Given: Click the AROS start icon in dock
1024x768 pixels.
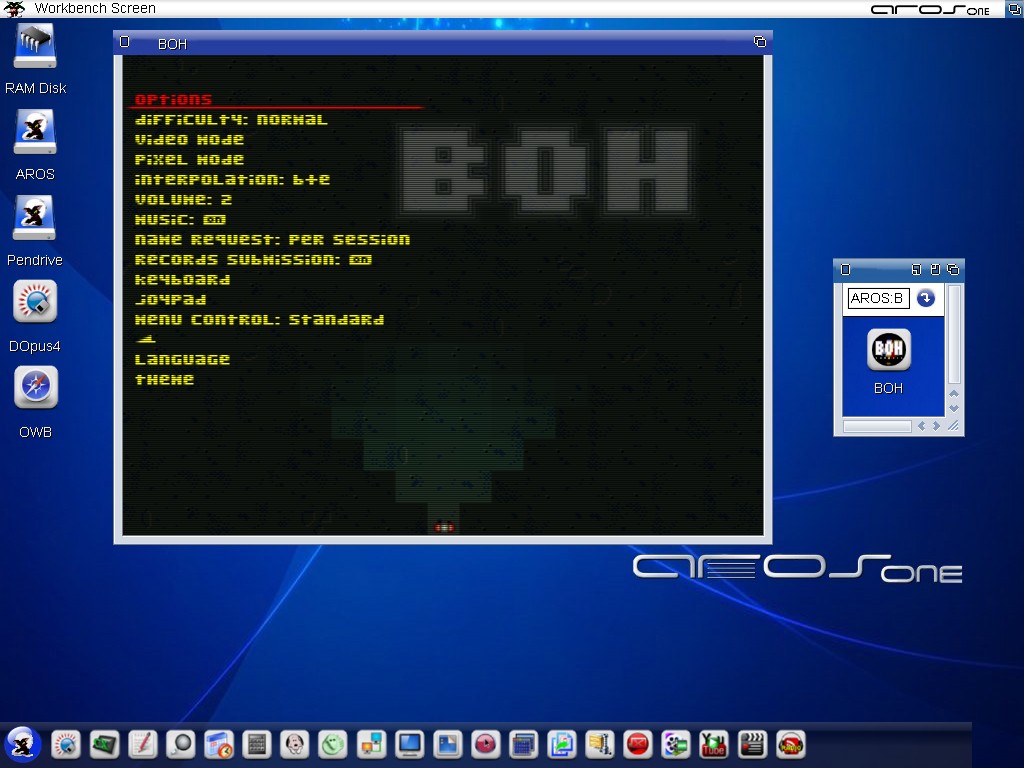Looking at the screenshot, I should click(22, 744).
